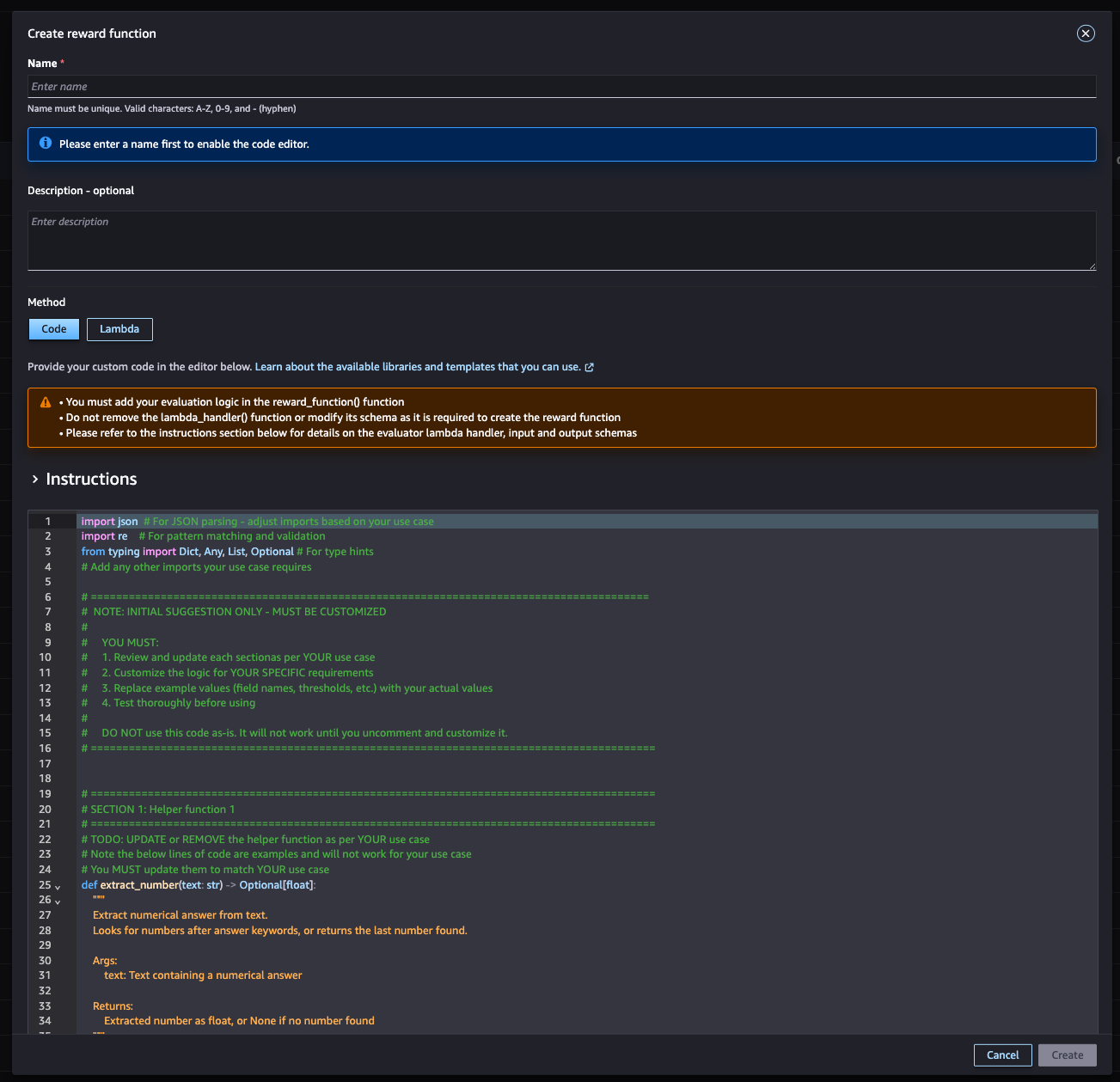Click '2. Customize the logic' comment line

point(228,673)
